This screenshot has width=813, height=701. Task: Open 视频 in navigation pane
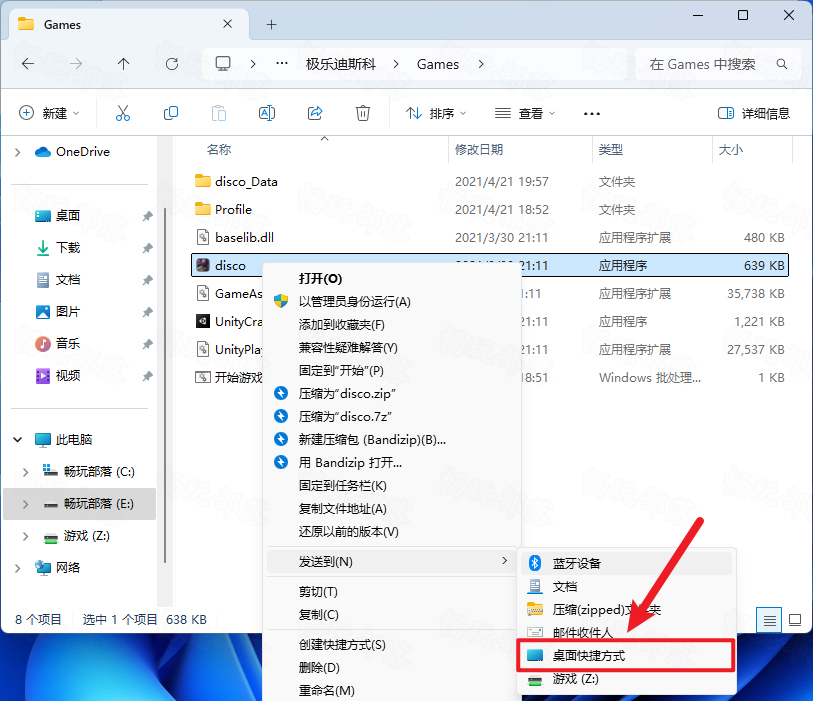click(x=68, y=375)
